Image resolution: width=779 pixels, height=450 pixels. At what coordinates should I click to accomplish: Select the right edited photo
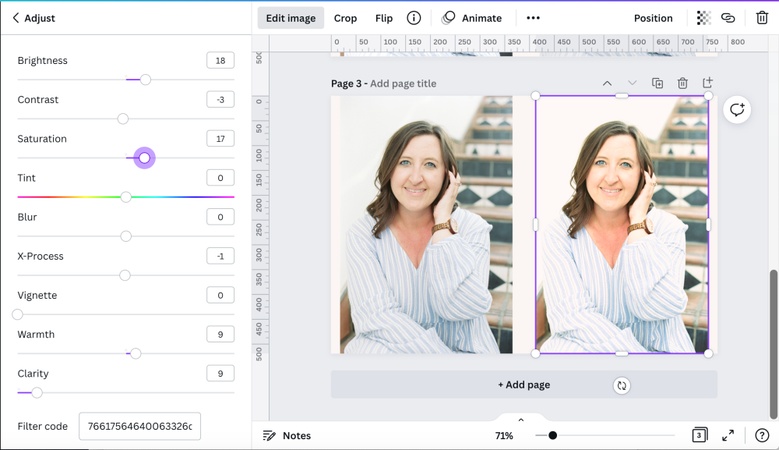click(x=622, y=225)
